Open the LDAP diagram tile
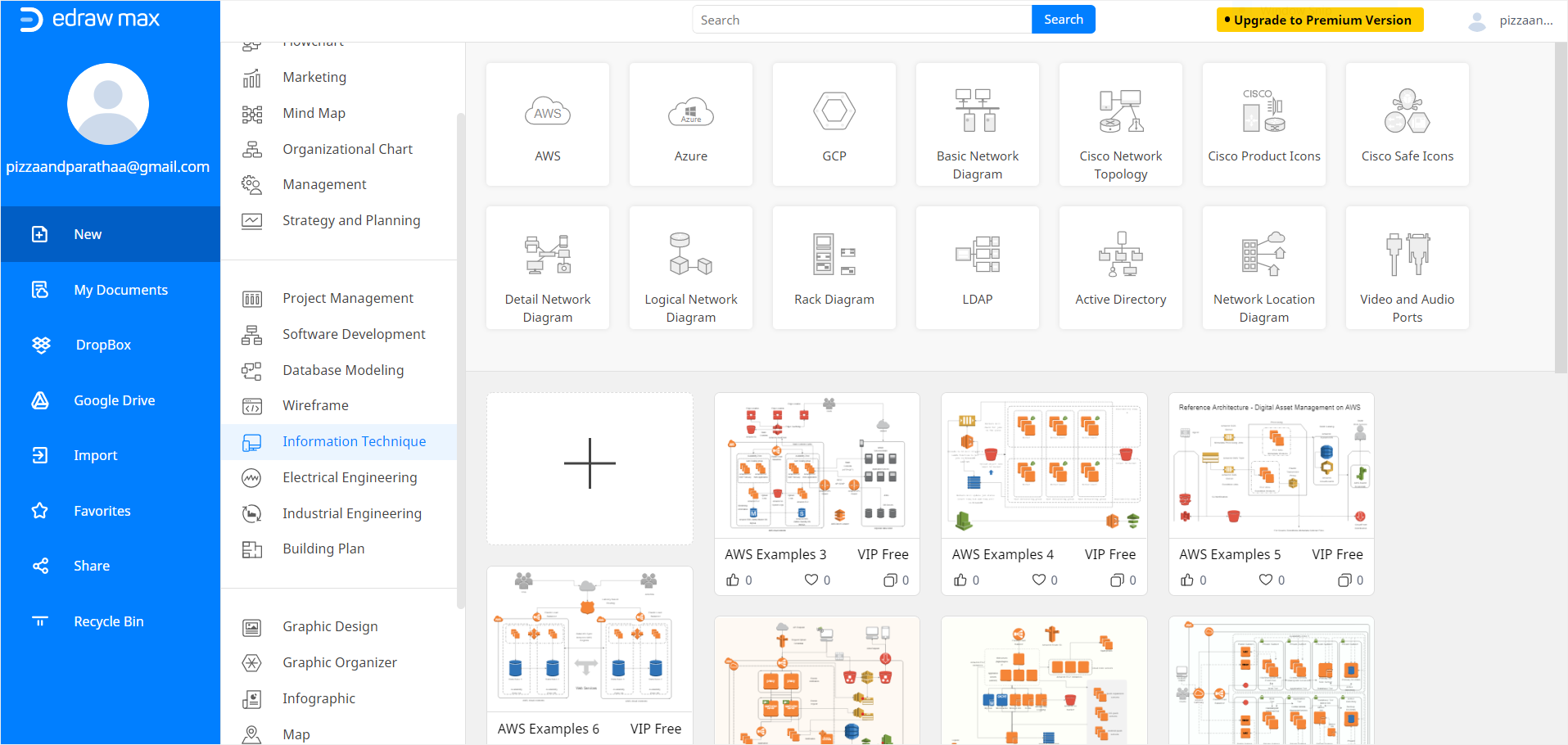 tap(977, 268)
